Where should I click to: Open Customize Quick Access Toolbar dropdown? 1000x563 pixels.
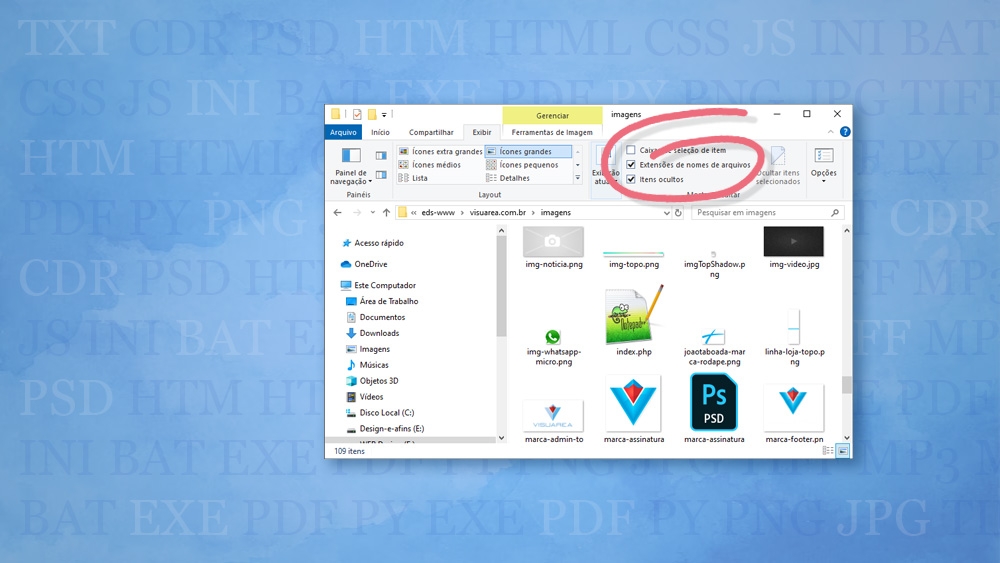coord(383,114)
